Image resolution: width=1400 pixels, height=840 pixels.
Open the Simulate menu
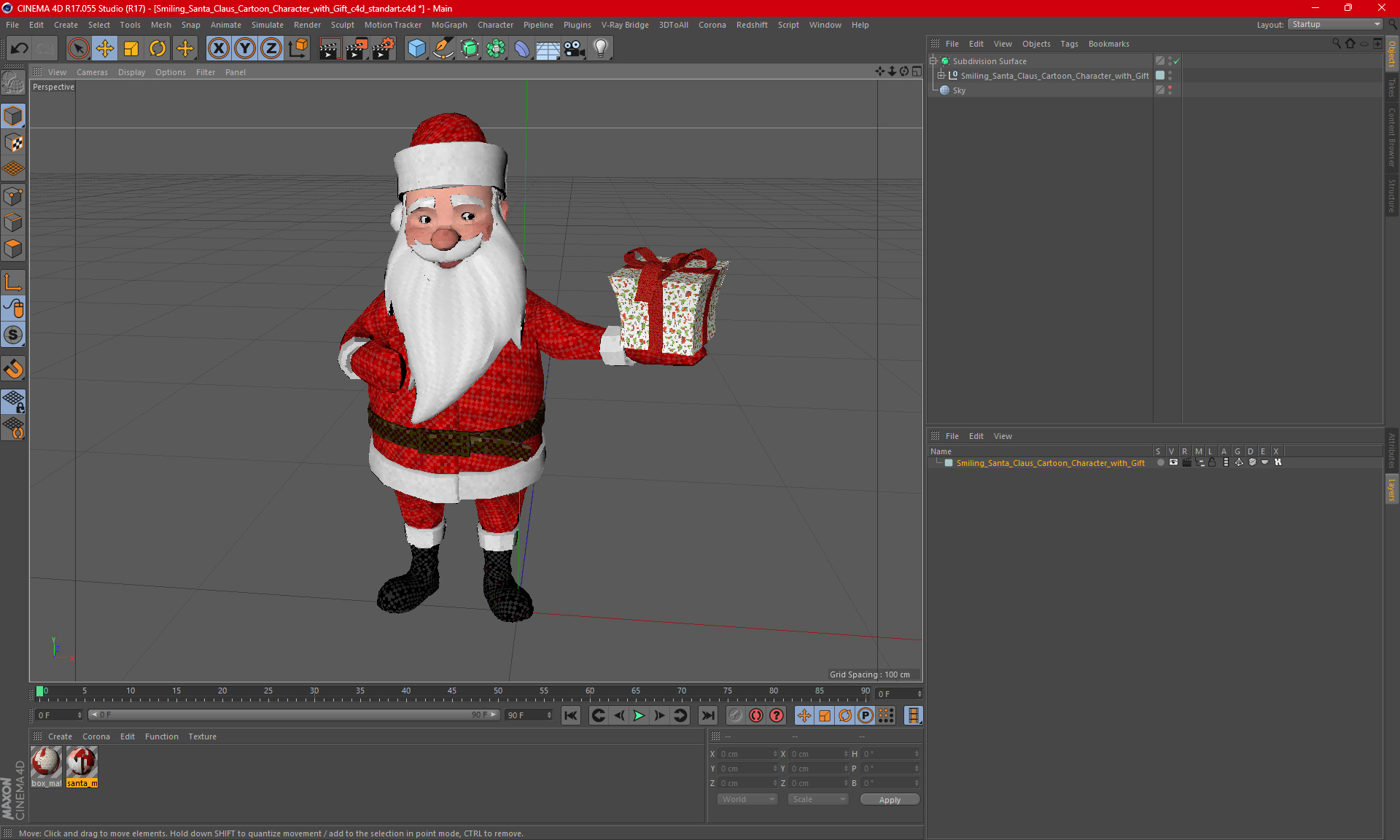[268, 25]
